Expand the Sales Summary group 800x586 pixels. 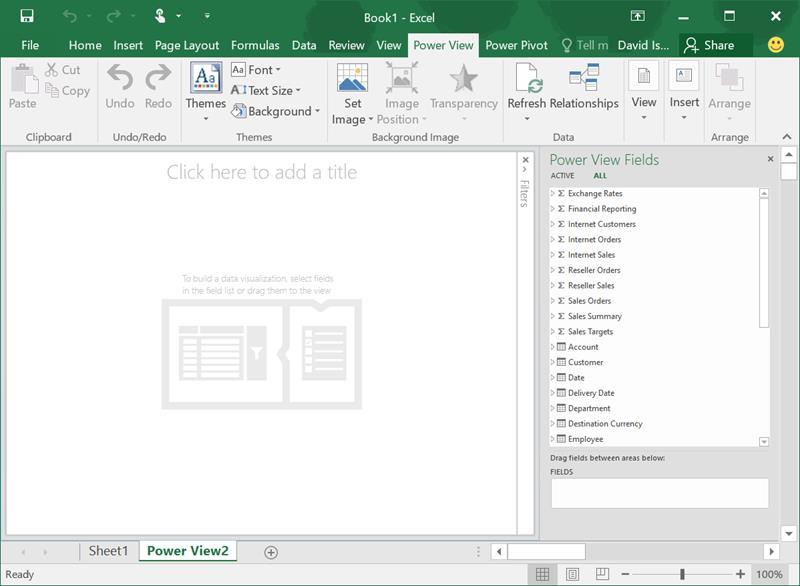(553, 316)
